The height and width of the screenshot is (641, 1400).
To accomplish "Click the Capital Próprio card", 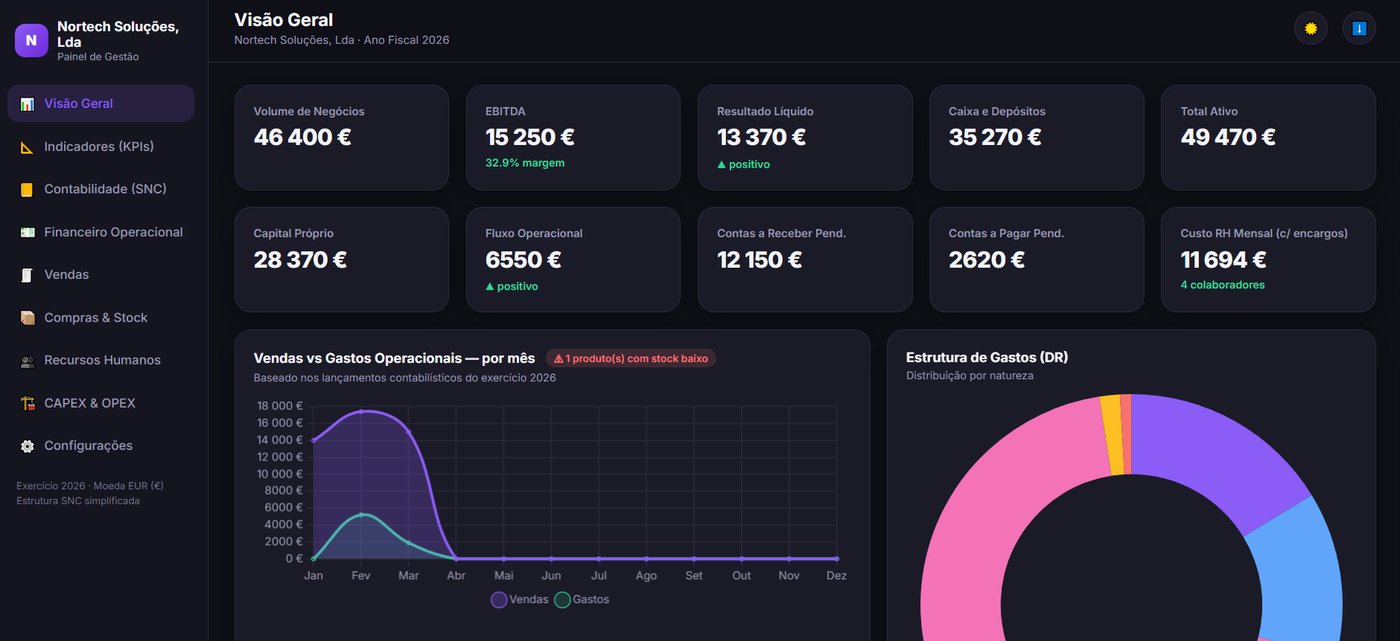I will (341, 259).
